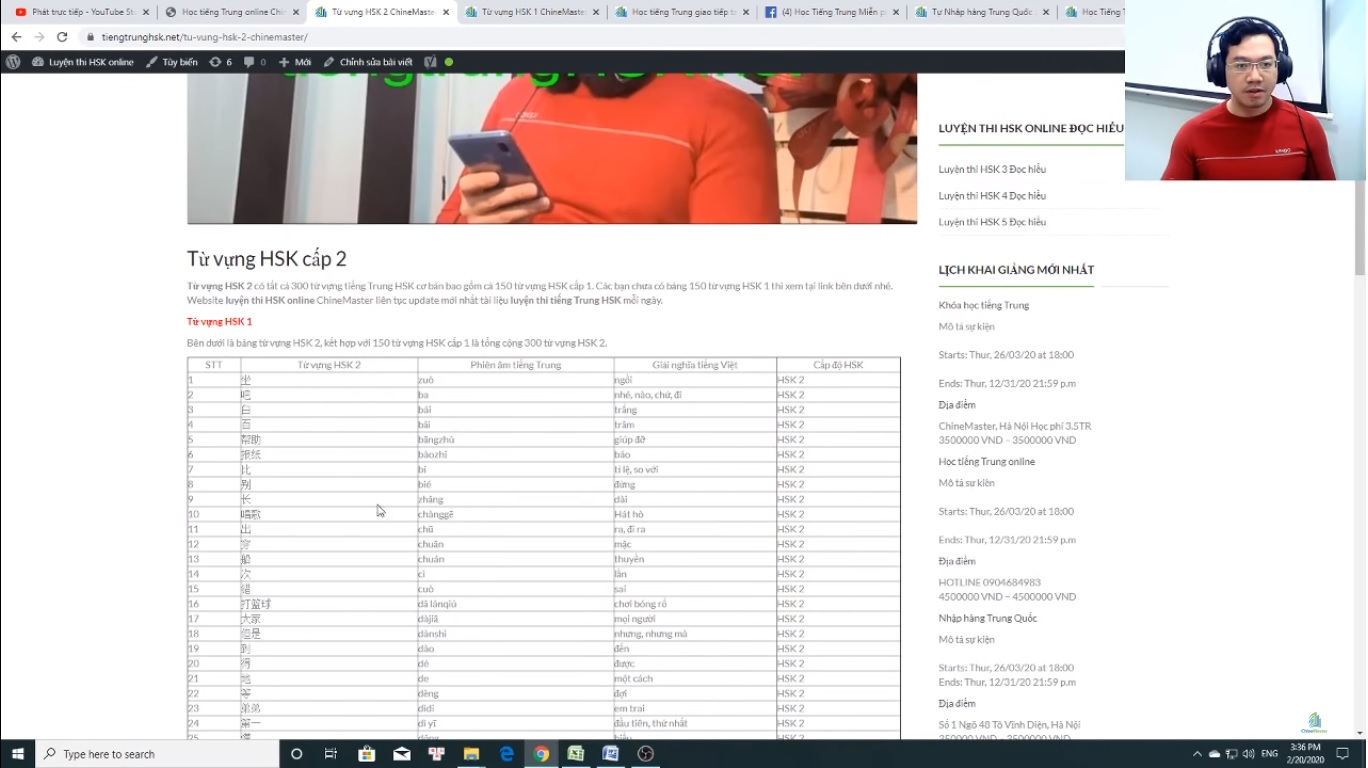Open Excel from the taskbar
Image resolution: width=1368 pixels, height=768 pixels.
coord(576,754)
